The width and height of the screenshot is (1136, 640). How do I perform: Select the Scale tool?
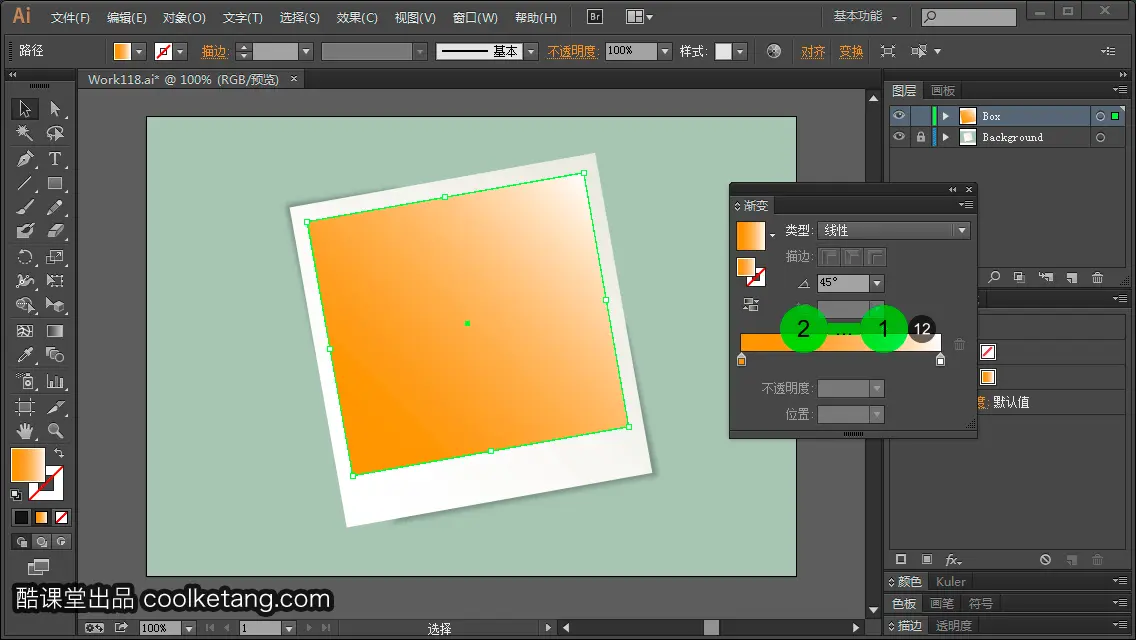[55, 257]
